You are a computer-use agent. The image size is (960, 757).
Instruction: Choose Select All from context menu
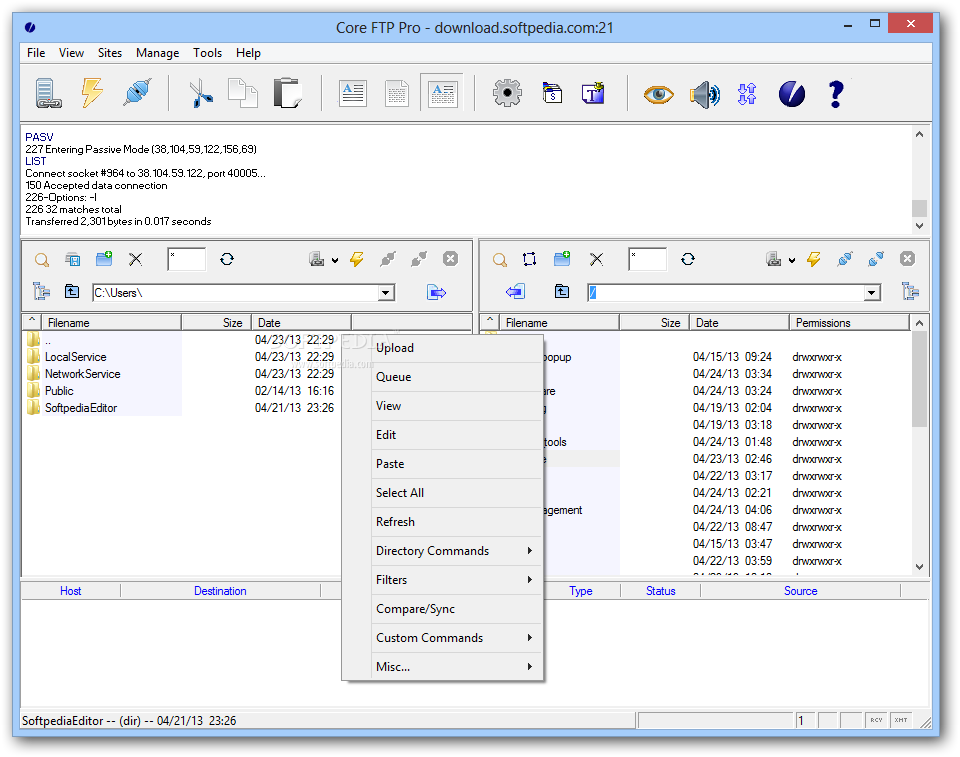(457, 492)
